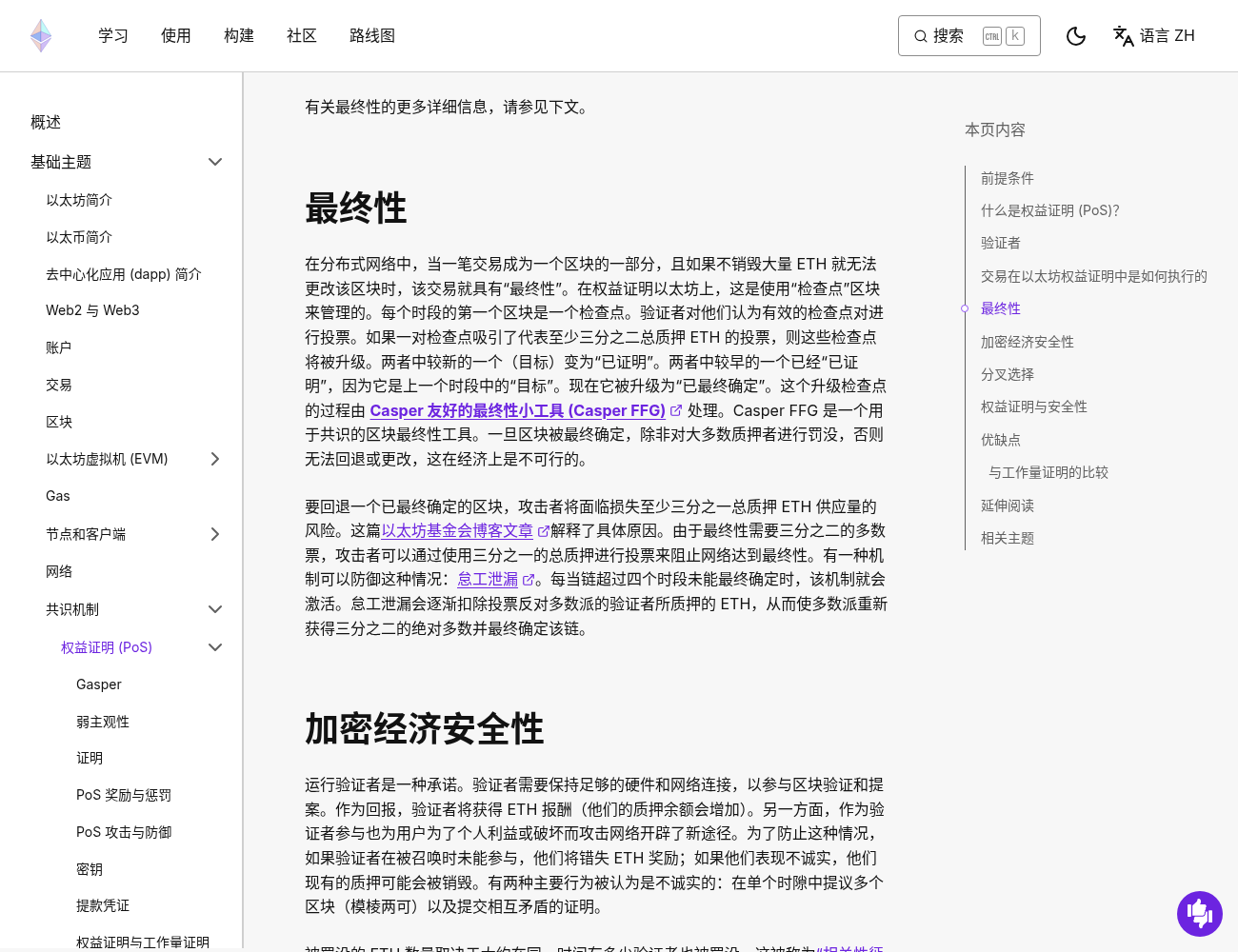Expand the 节点和客户端 chevron

click(x=215, y=534)
